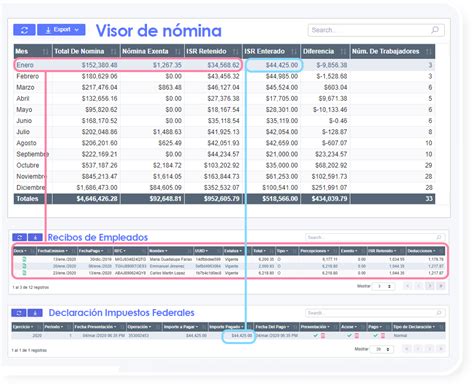Click the refresh icon in Recibos de Empleados
This screenshot has width=474, height=386.
[x=19, y=237]
